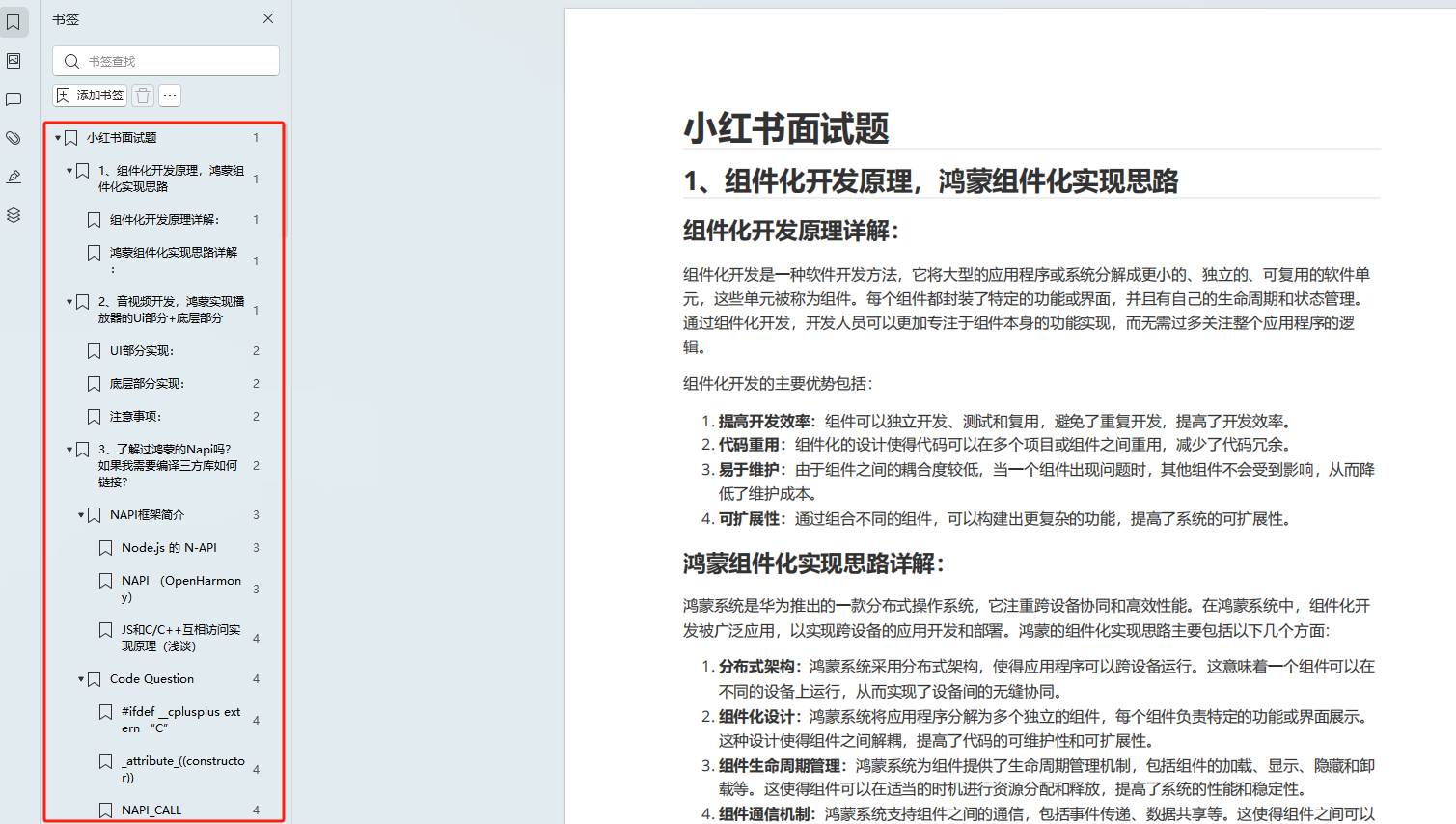Click bookmark icon beside NAPI (OpenHarmony)
Image resolution: width=1456 pixels, height=824 pixels.
[106, 581]
